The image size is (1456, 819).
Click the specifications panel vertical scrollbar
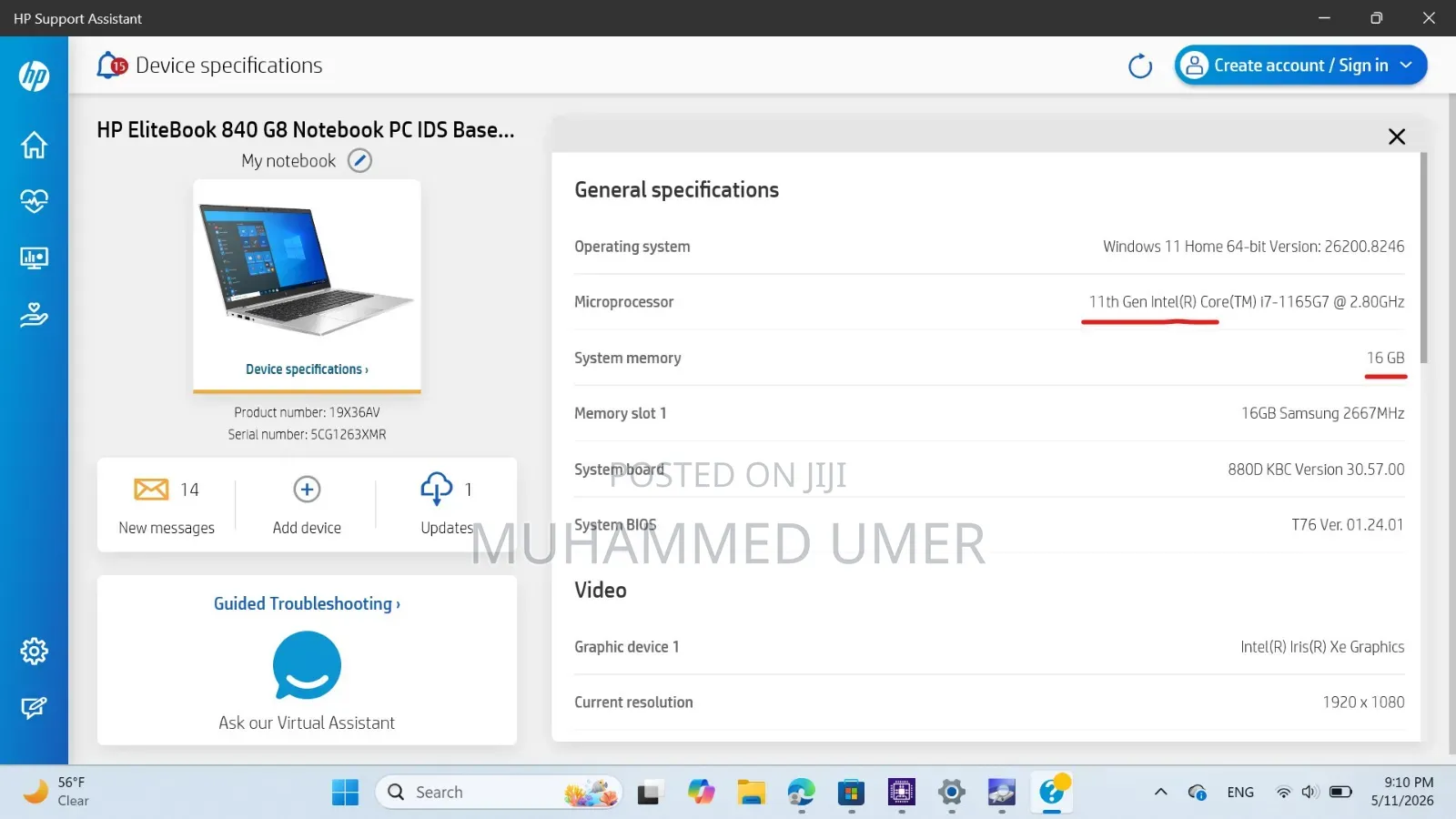tap(1424, 258)
